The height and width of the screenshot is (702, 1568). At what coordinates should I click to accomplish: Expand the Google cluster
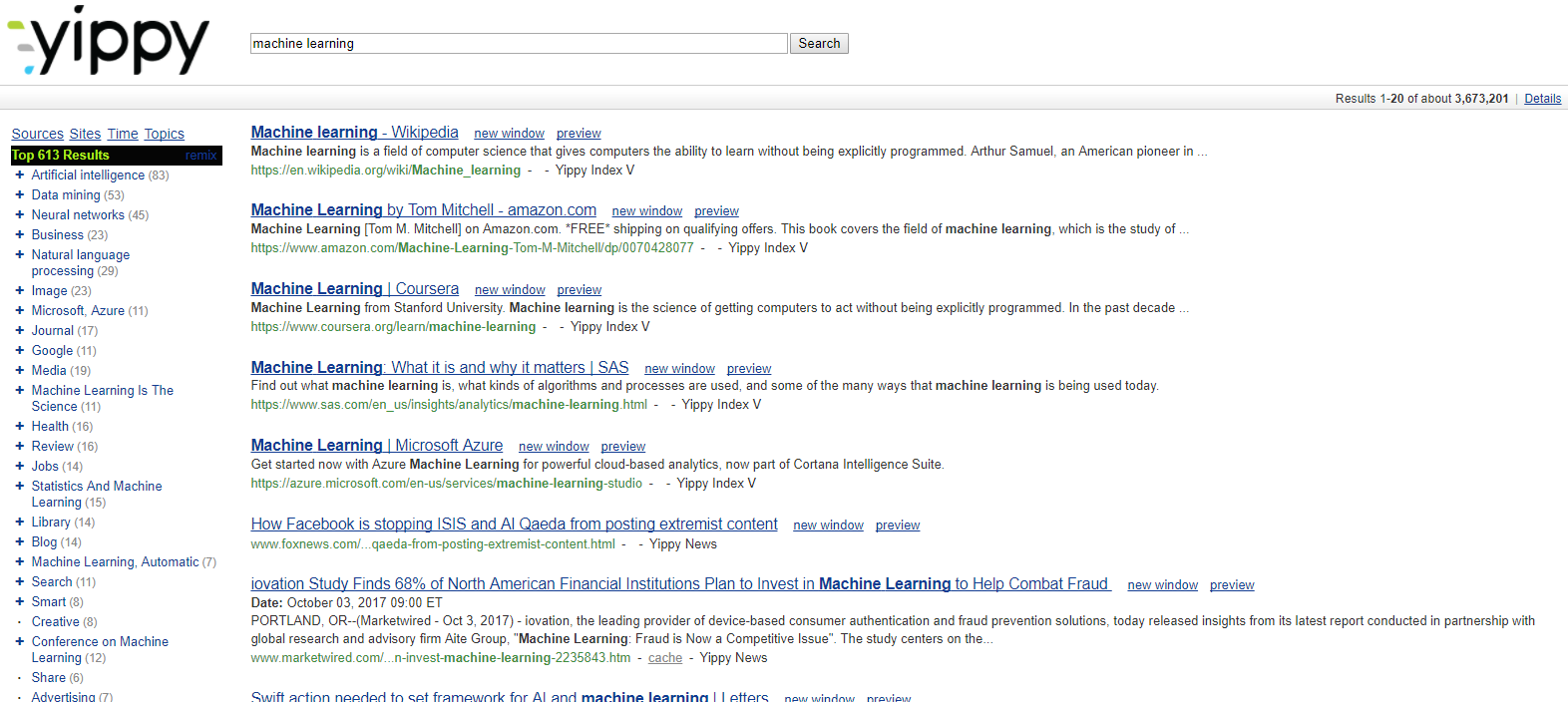pos(19,350)
